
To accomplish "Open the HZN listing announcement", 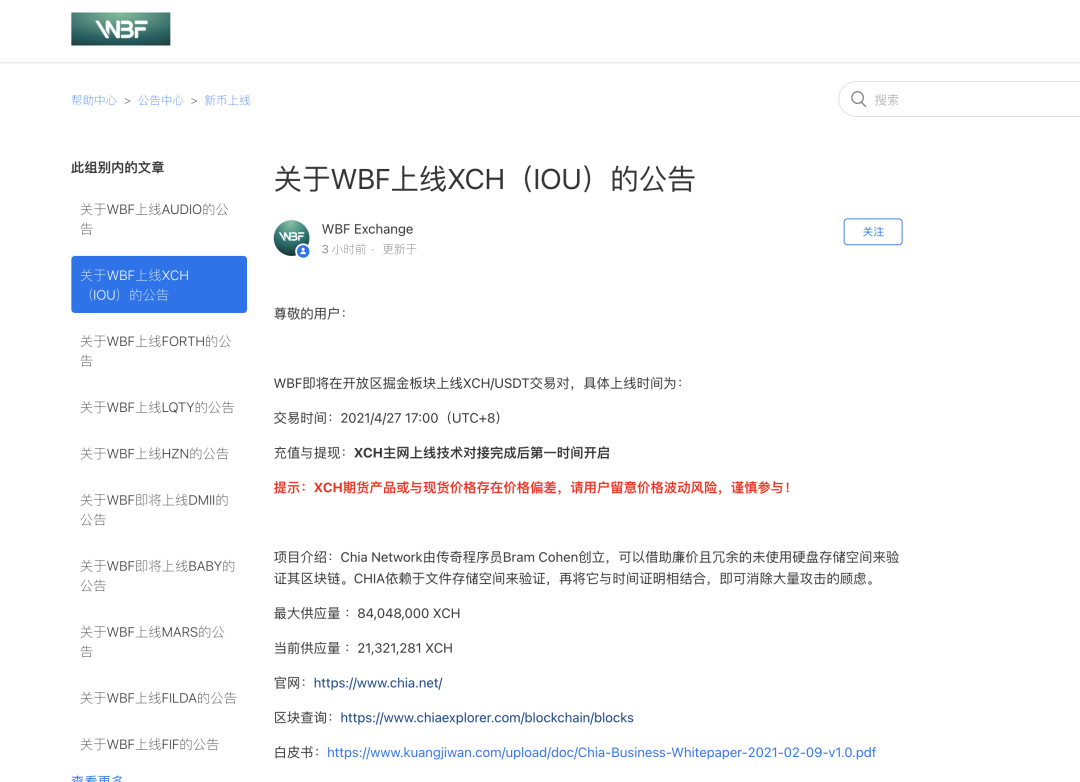I will point(154,453).
